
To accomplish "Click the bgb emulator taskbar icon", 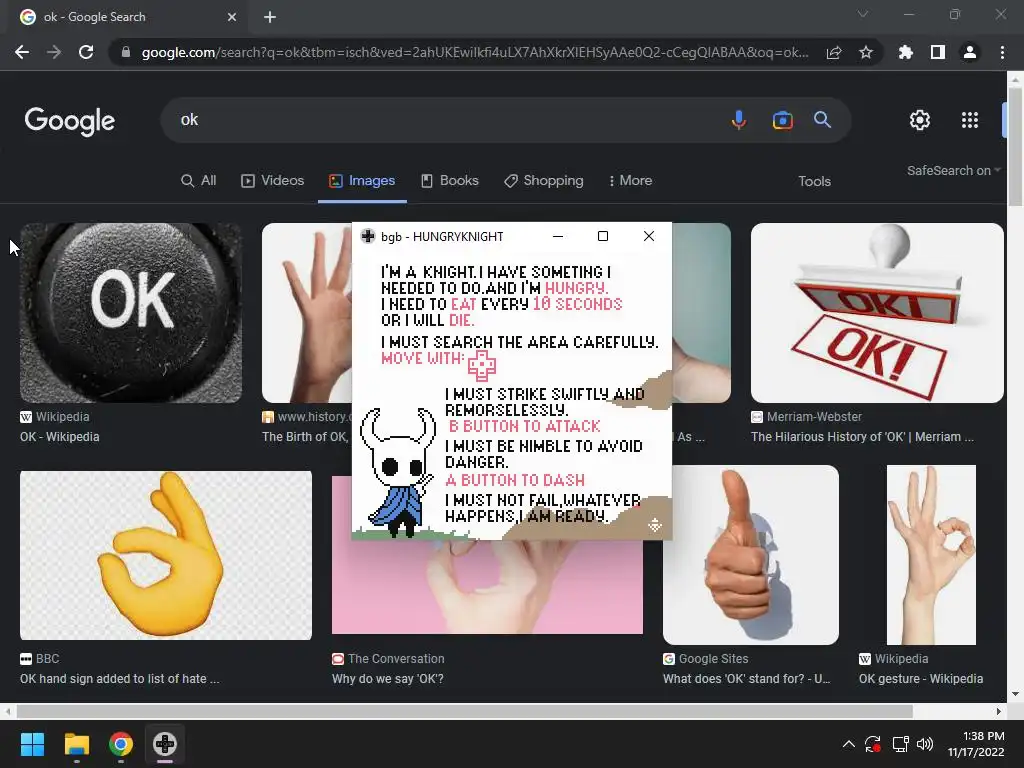I will pyautogui.click(x=165, y=744).
